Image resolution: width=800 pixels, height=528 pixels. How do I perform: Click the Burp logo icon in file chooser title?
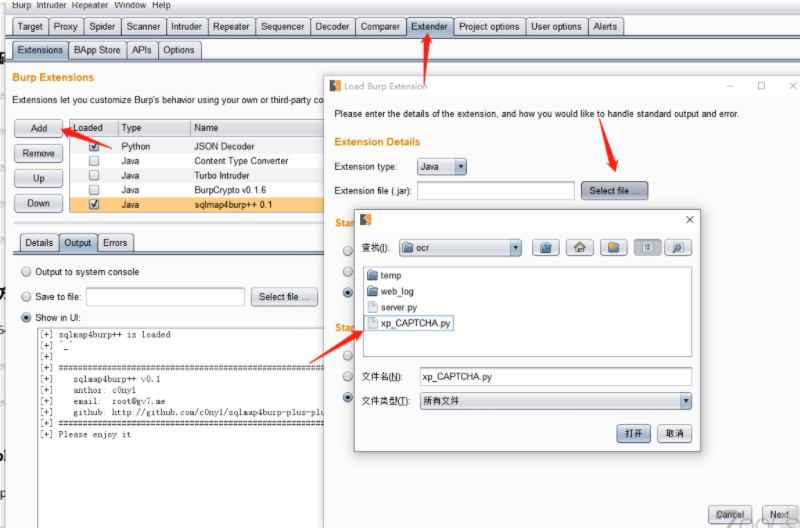click(x=366, y=219)
